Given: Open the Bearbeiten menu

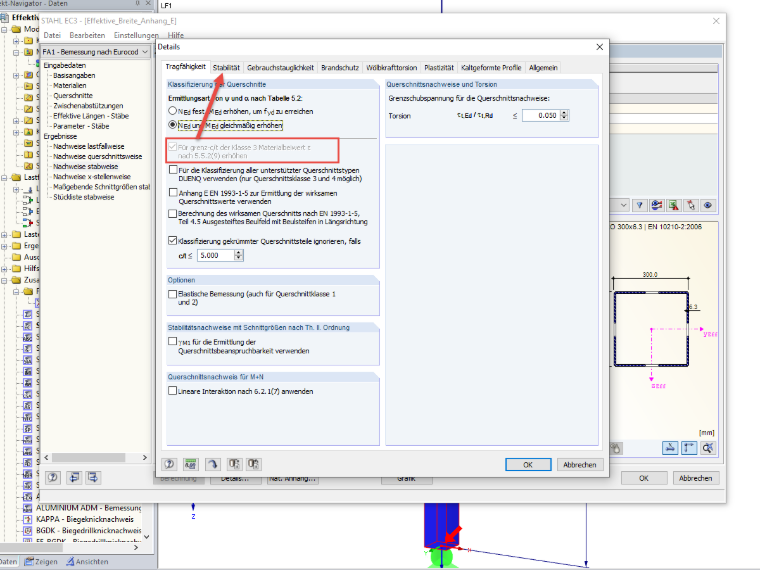Looking at the screenshot, I should (x=87, y=35).
